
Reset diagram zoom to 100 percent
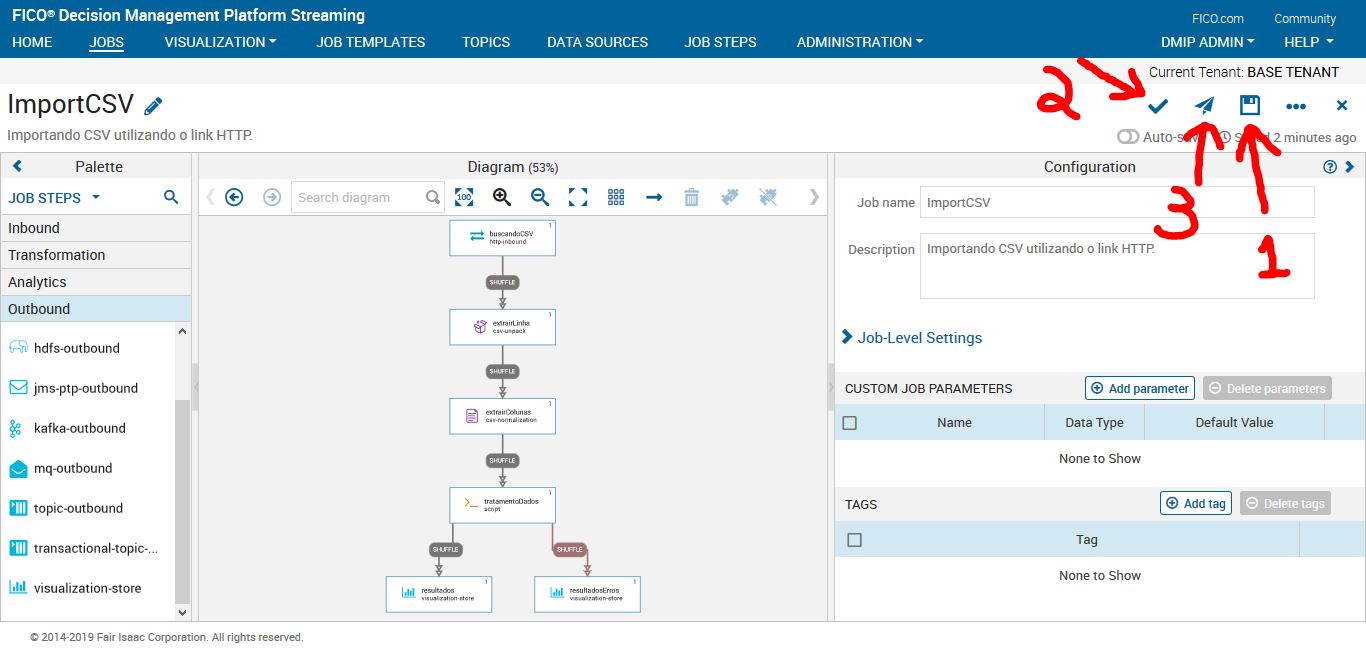pyautogui.click(x=464, y=197)
